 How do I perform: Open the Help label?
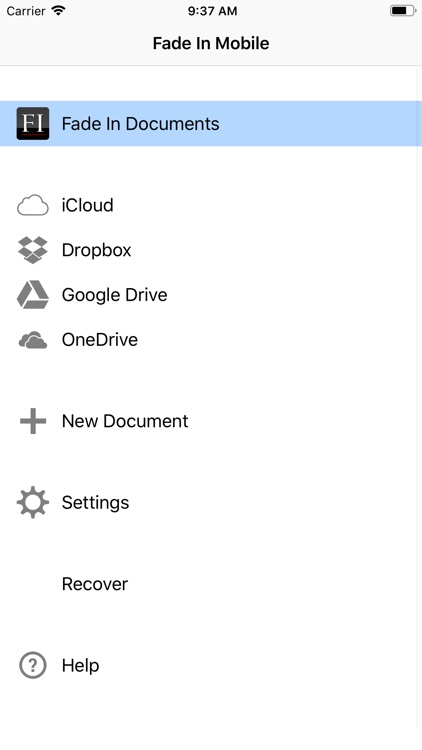[80, 666]
